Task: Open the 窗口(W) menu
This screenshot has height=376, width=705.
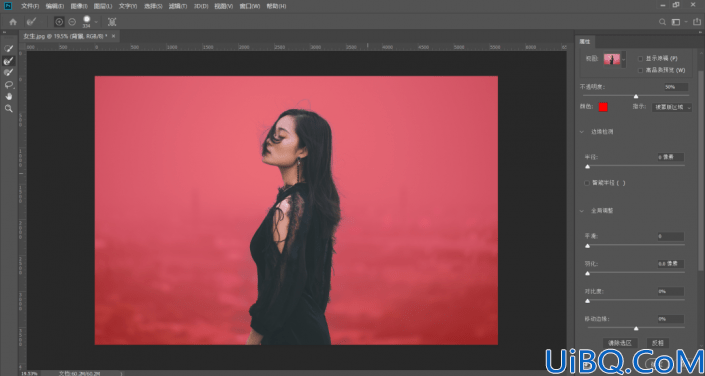Action: point(250,6)
